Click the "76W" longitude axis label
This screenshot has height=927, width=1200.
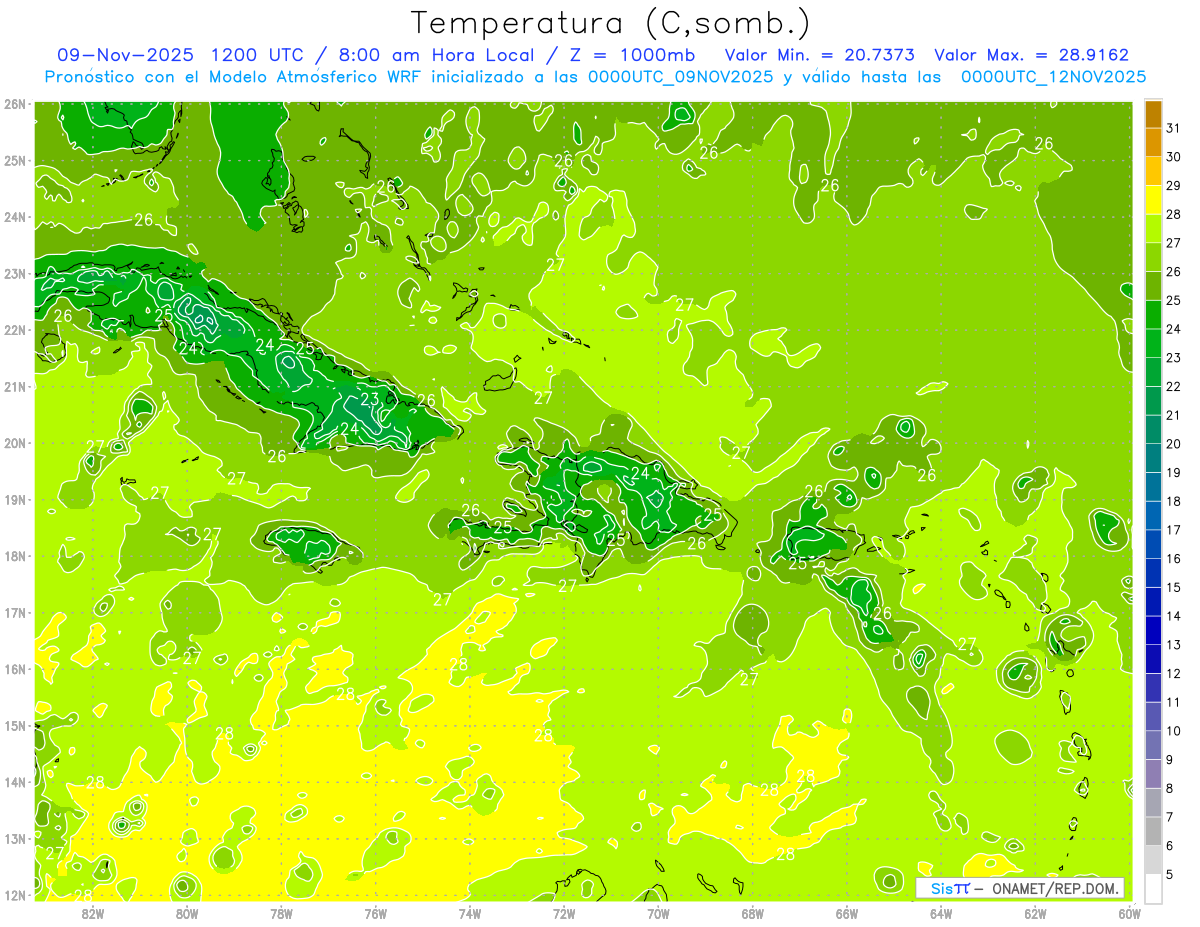pyautogui.click(x=376, y=913)
